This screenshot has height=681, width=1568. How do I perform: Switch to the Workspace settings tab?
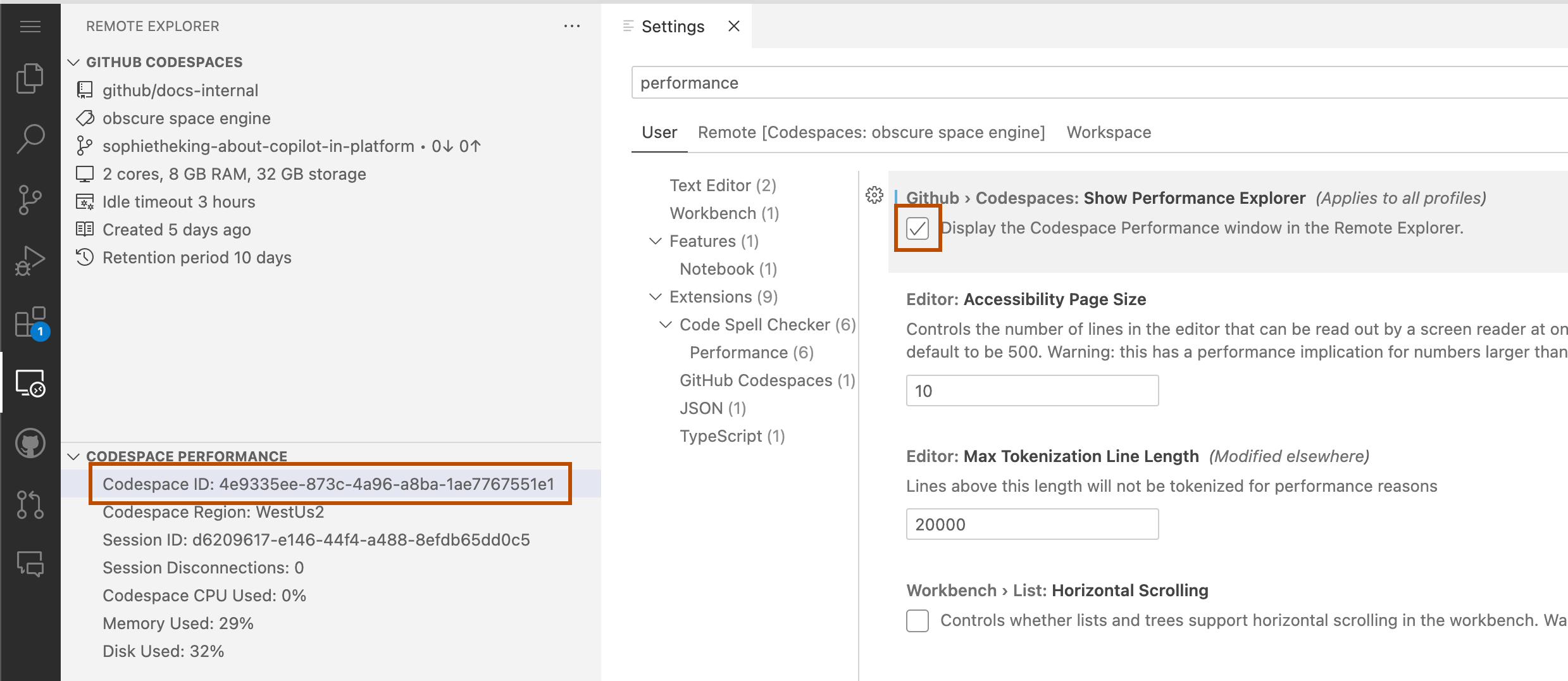(x=1108, y=132)
